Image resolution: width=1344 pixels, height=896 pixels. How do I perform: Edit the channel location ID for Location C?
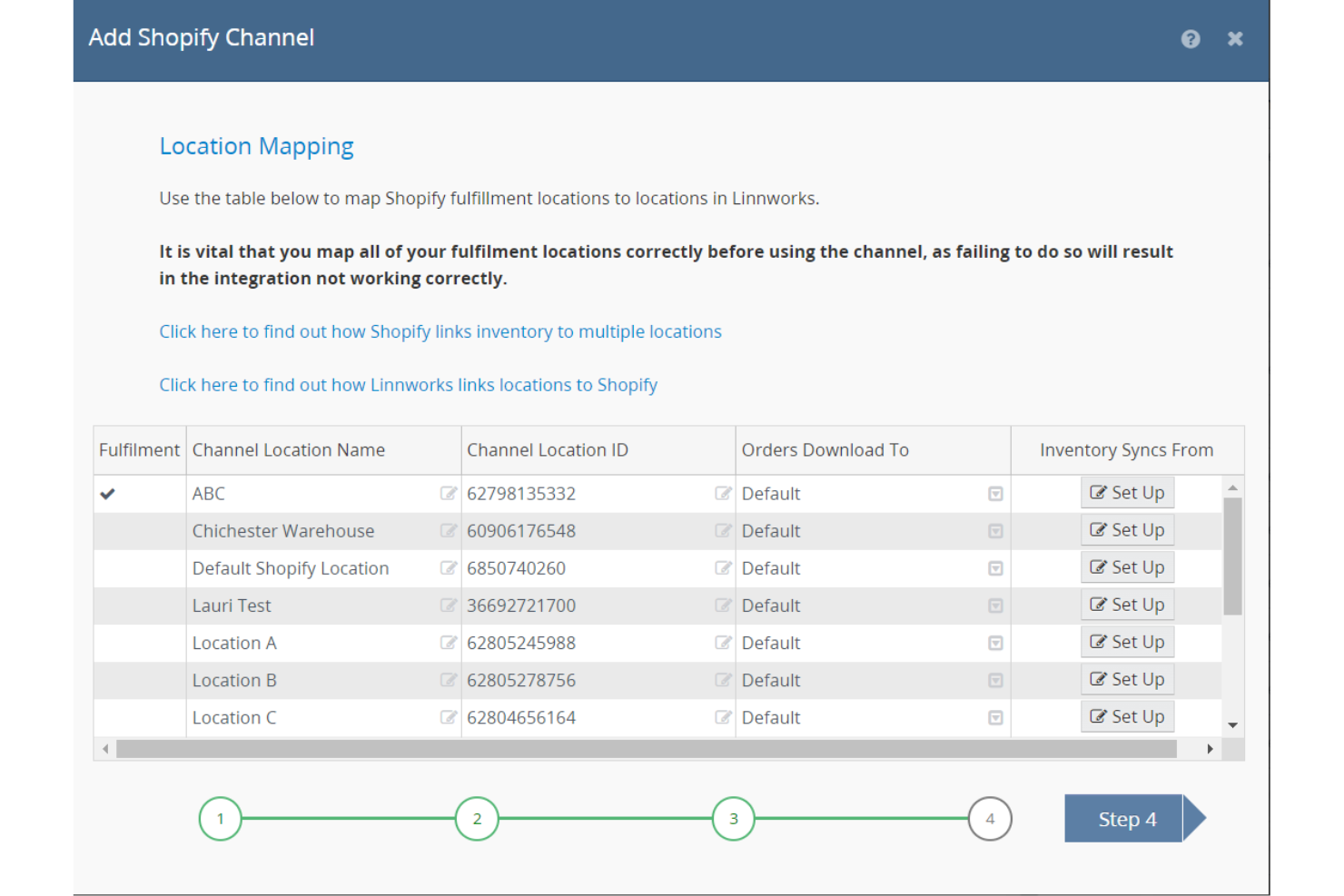click(x=724, y=716)
